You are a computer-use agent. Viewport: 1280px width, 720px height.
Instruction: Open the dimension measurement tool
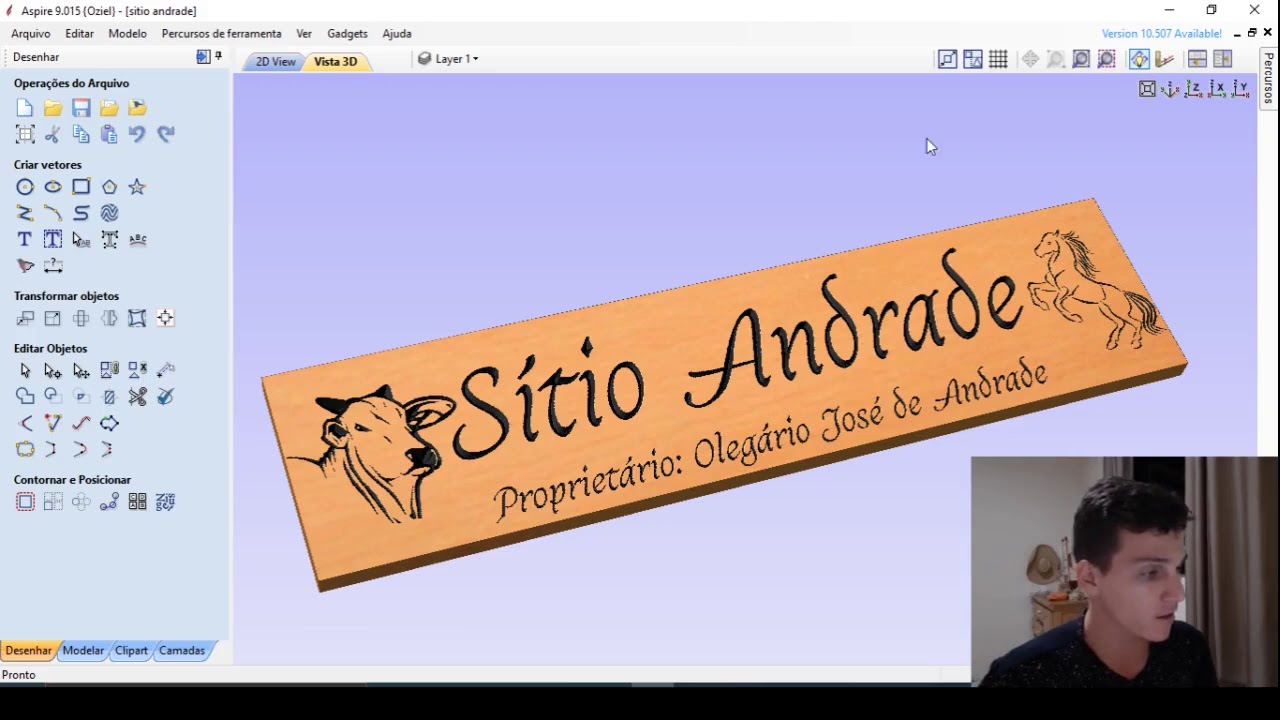coord(53,266)
